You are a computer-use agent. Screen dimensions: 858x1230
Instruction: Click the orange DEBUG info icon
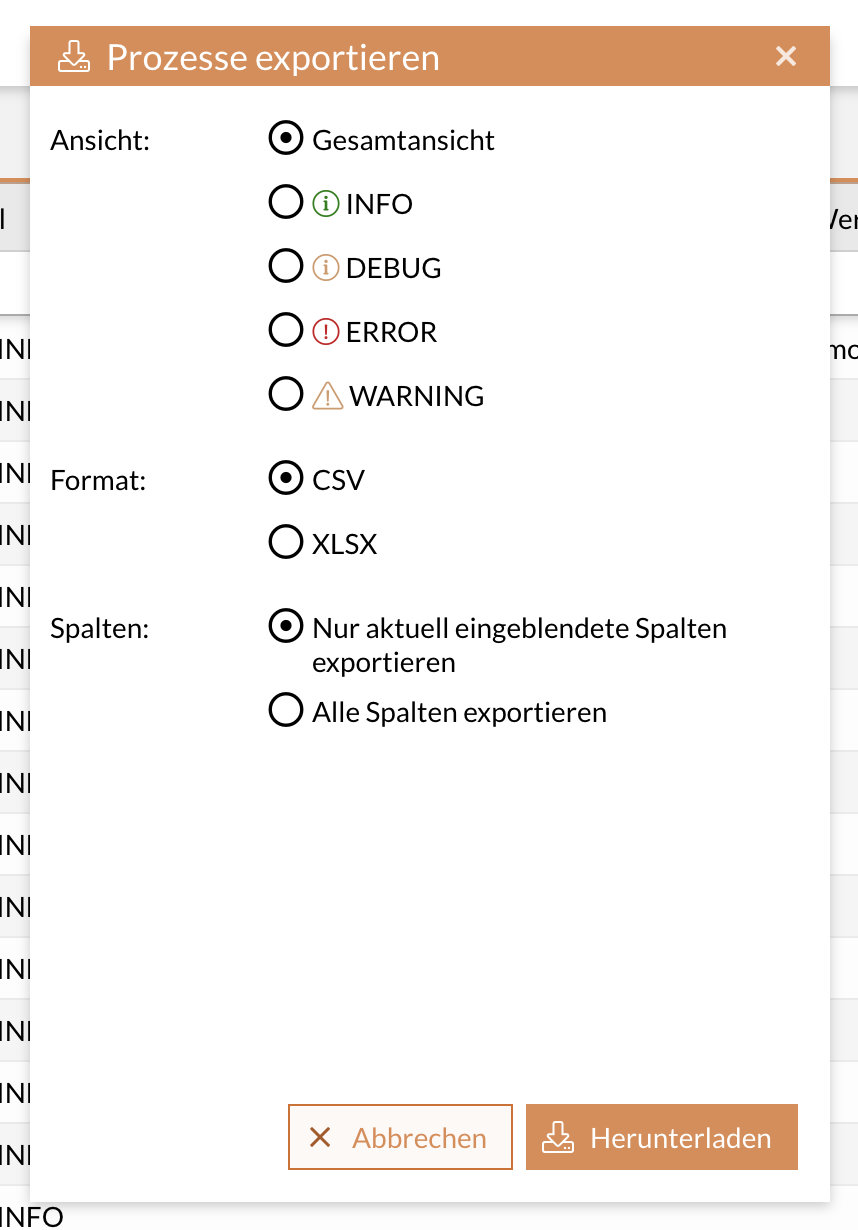(x=324, y=266)
